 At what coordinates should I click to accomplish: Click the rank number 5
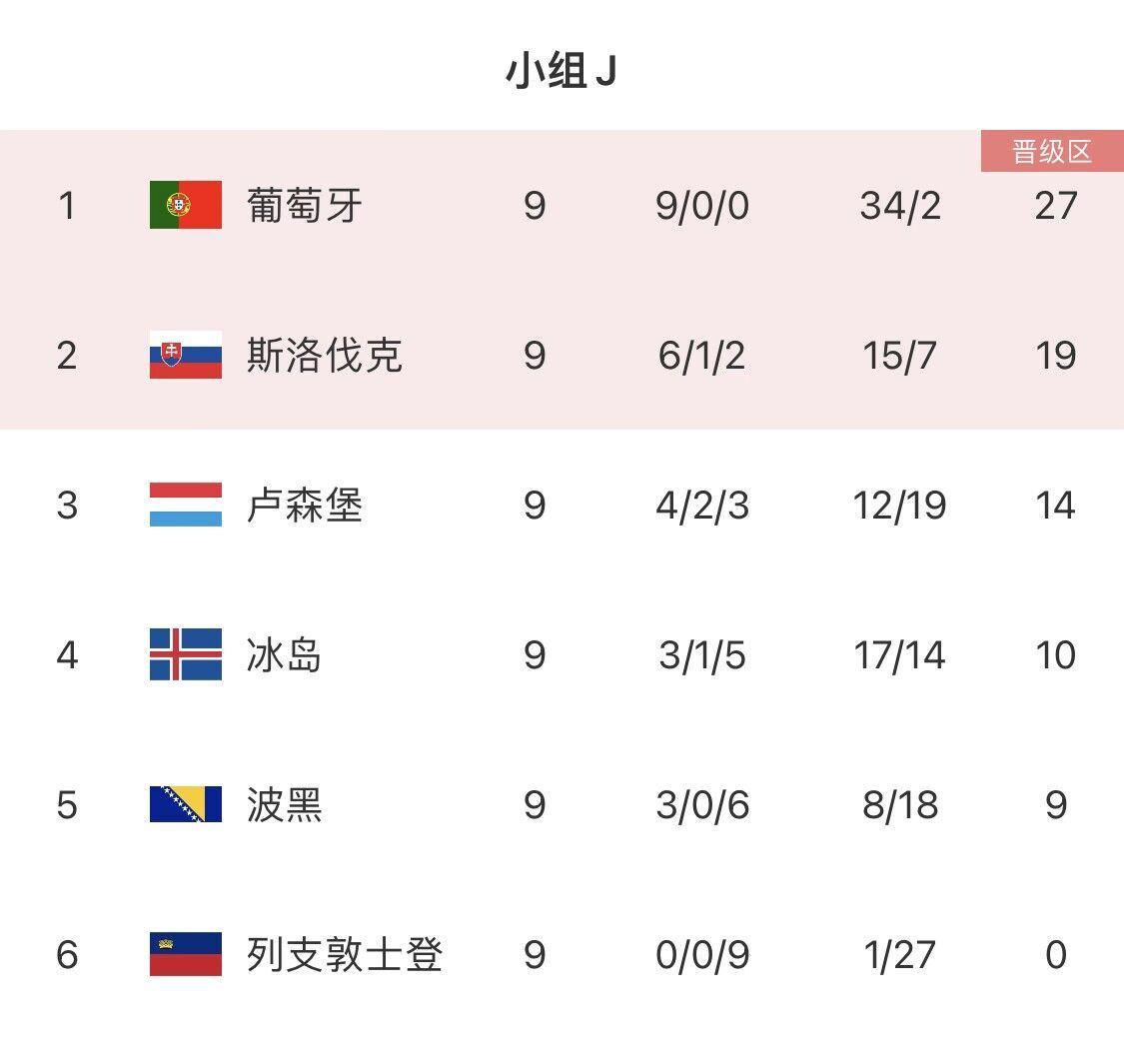(x=67, y=805)
